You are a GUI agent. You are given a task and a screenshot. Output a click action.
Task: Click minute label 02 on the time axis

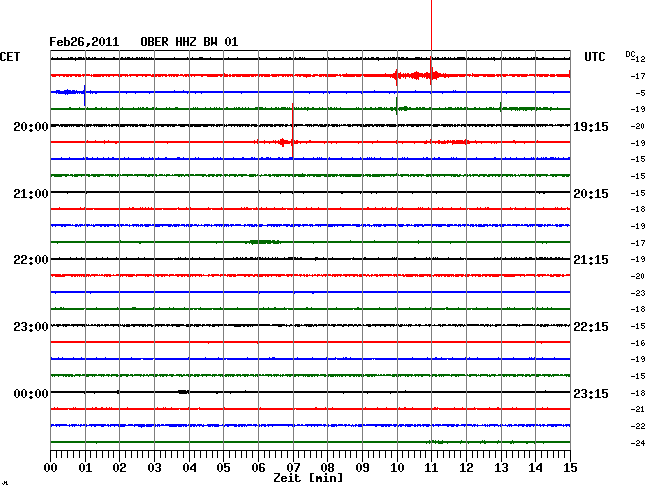point(119,467)
